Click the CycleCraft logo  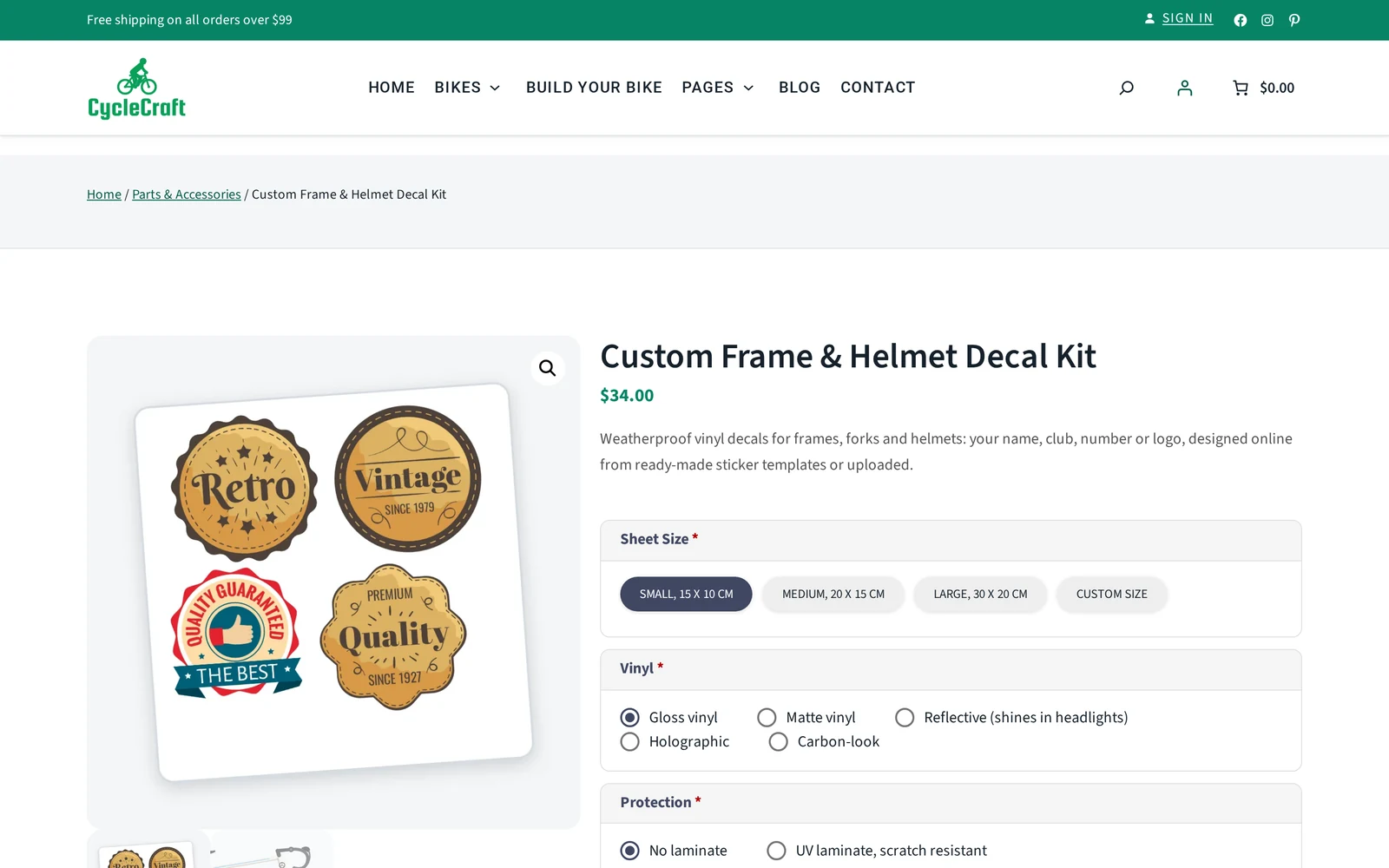pos(137,88)
